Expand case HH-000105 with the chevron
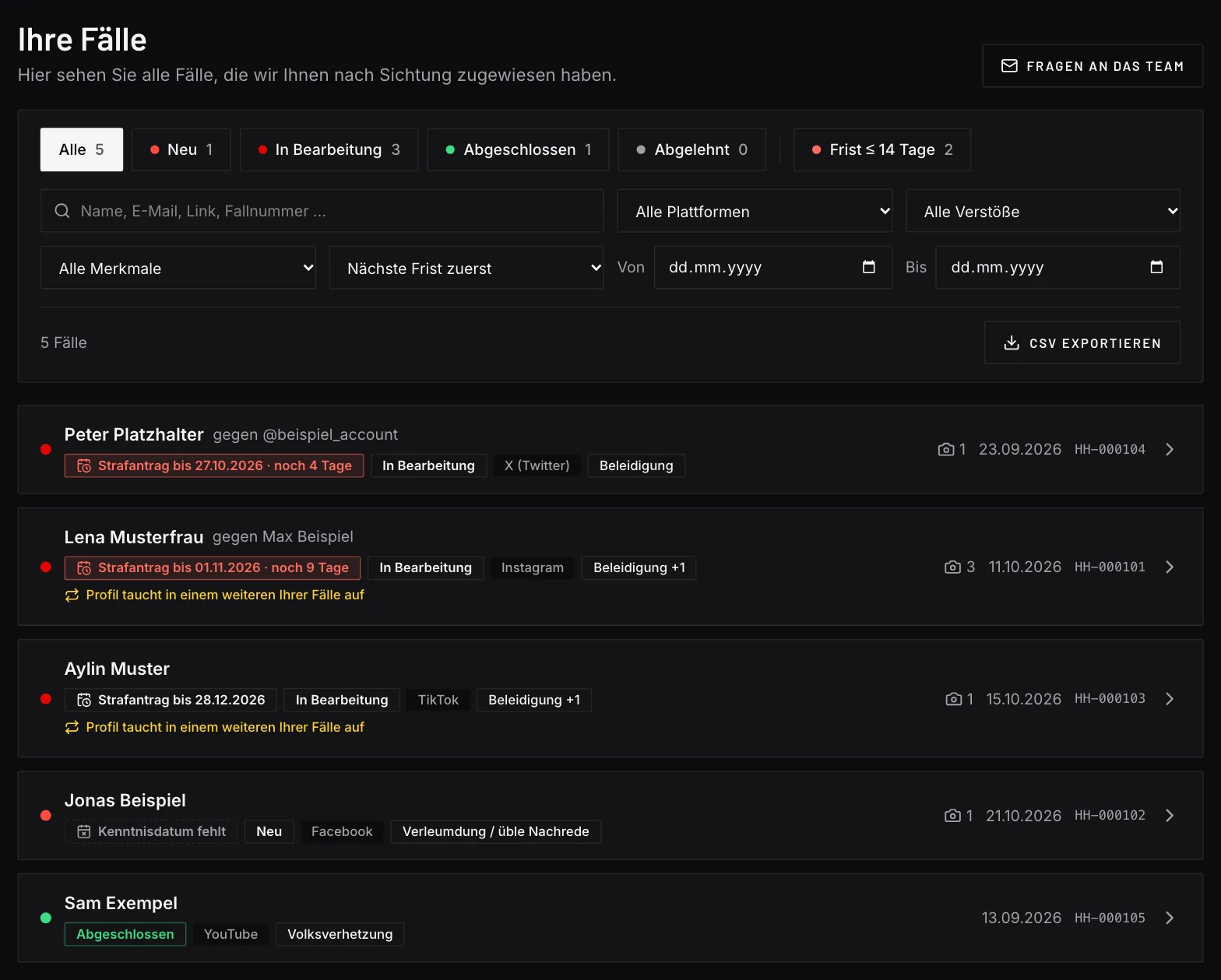 tap(1170, 918)
